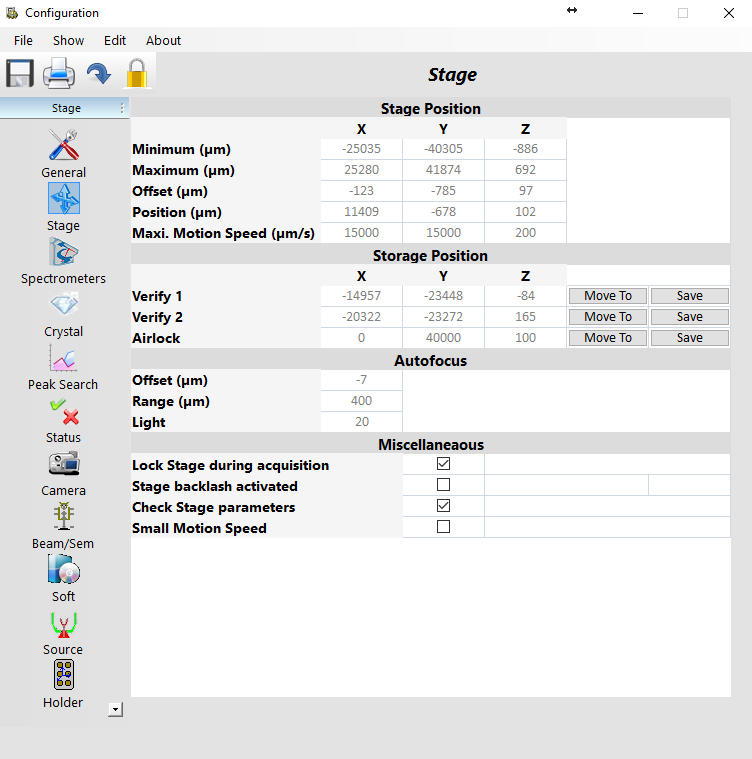Enable the Small Motion Speed checkbox
Screen dimensions: 752x759
point(443,527)
